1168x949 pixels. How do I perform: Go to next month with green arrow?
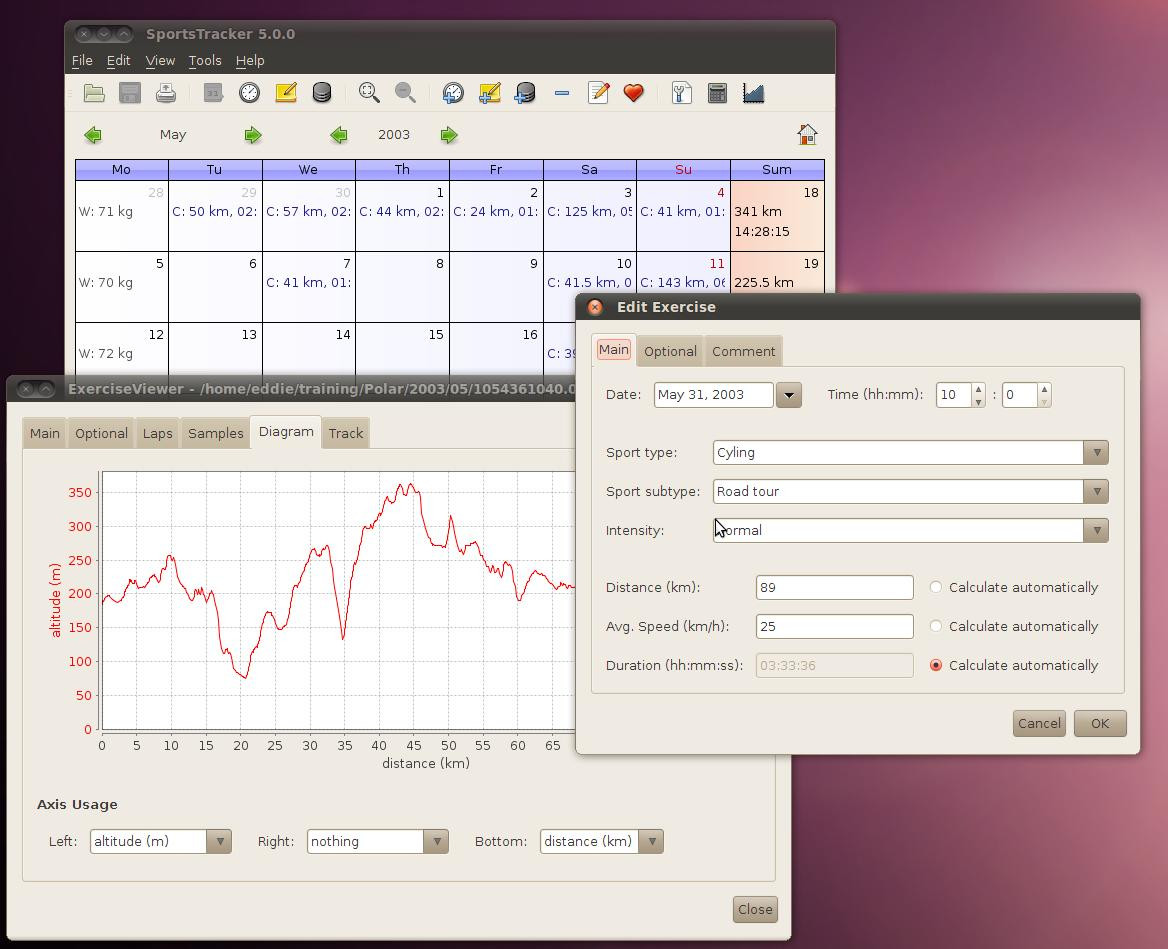point(253,135)
